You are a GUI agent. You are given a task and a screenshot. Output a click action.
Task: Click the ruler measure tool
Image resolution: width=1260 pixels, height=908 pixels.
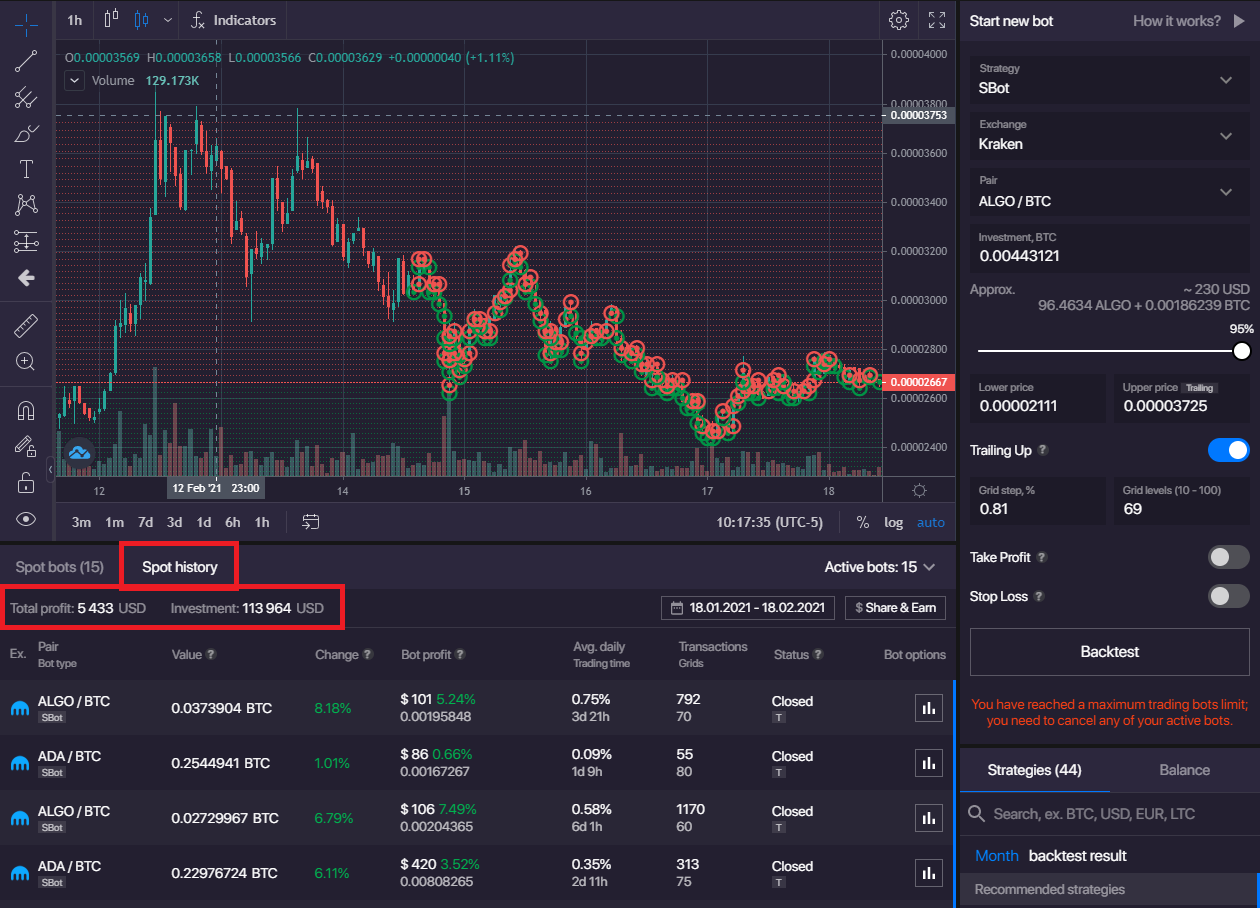pyautogui.click(x=26, y=325)
